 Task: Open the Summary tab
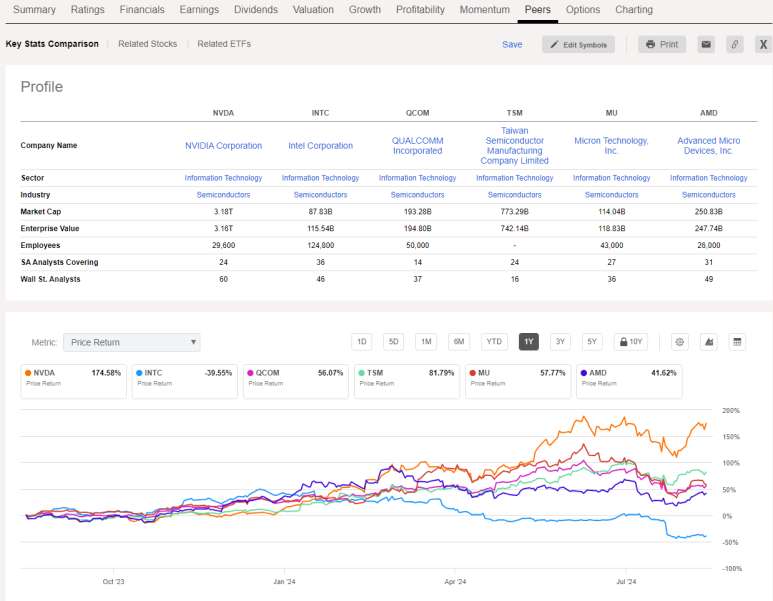(x=34, y=9)
